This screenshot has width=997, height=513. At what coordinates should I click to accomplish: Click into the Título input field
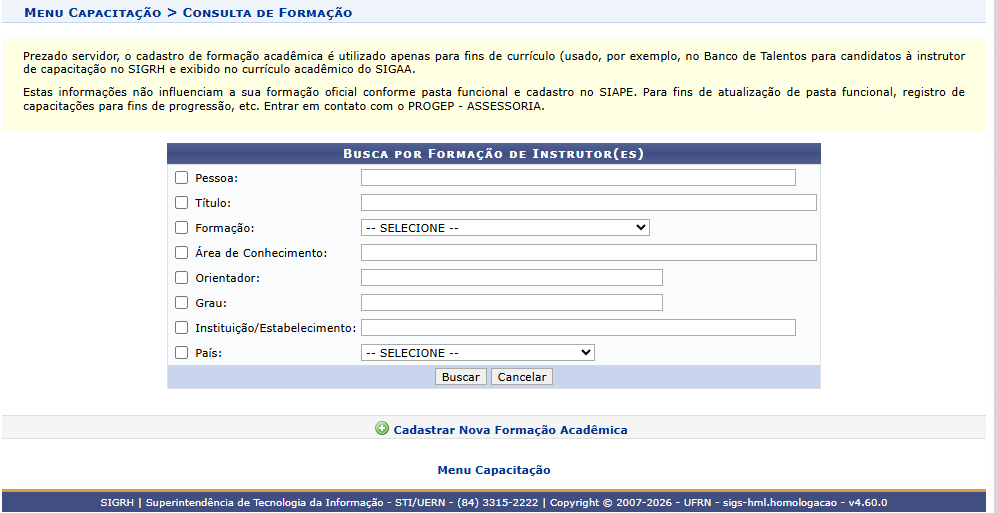[x=589, y=203]
